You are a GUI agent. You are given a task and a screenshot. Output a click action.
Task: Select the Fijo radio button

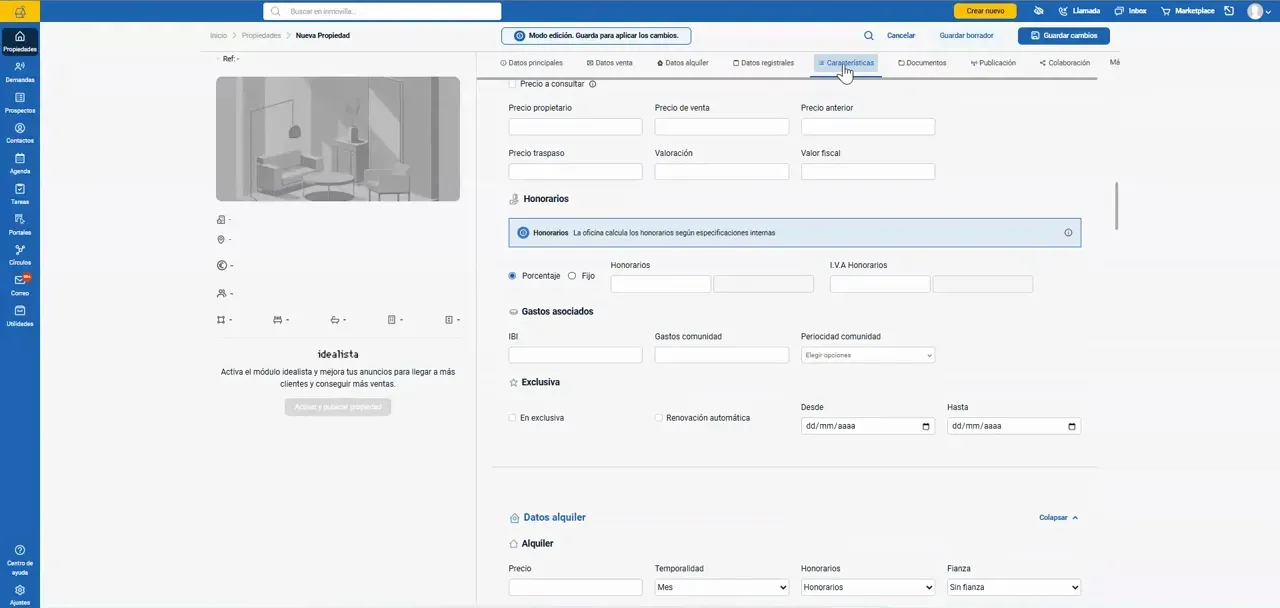pos(572,276)
